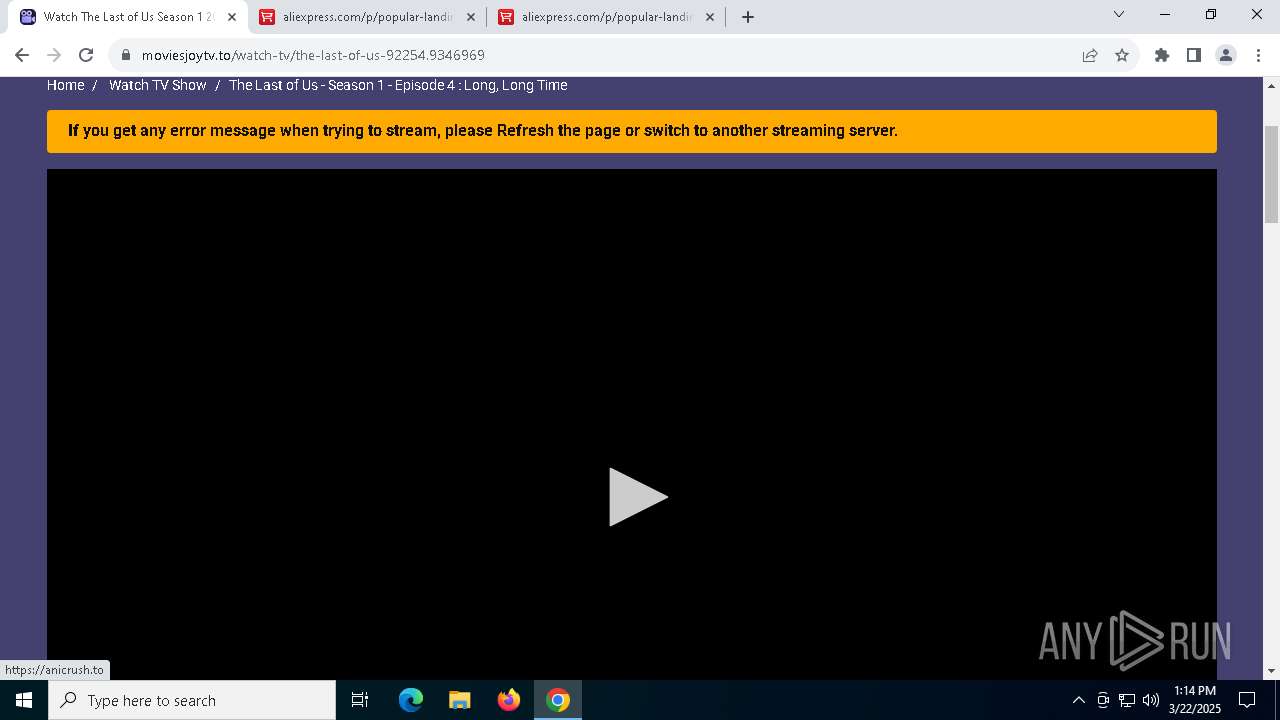
Task: Close the first aliexpress tab
Action: click(x=471, y=17)
